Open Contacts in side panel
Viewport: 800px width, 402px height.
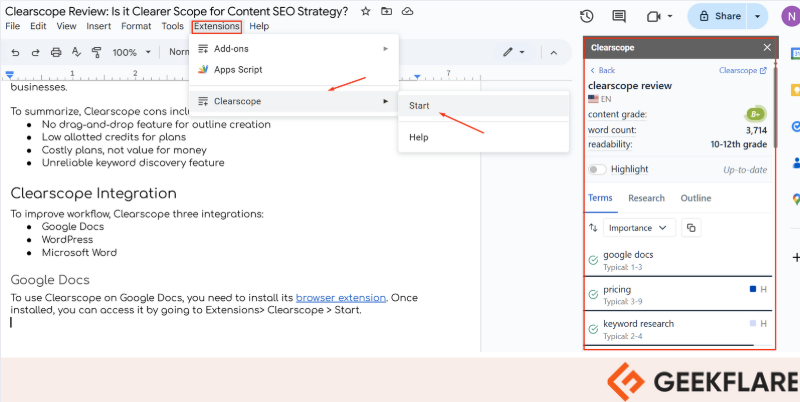click(x=795, y=163)
